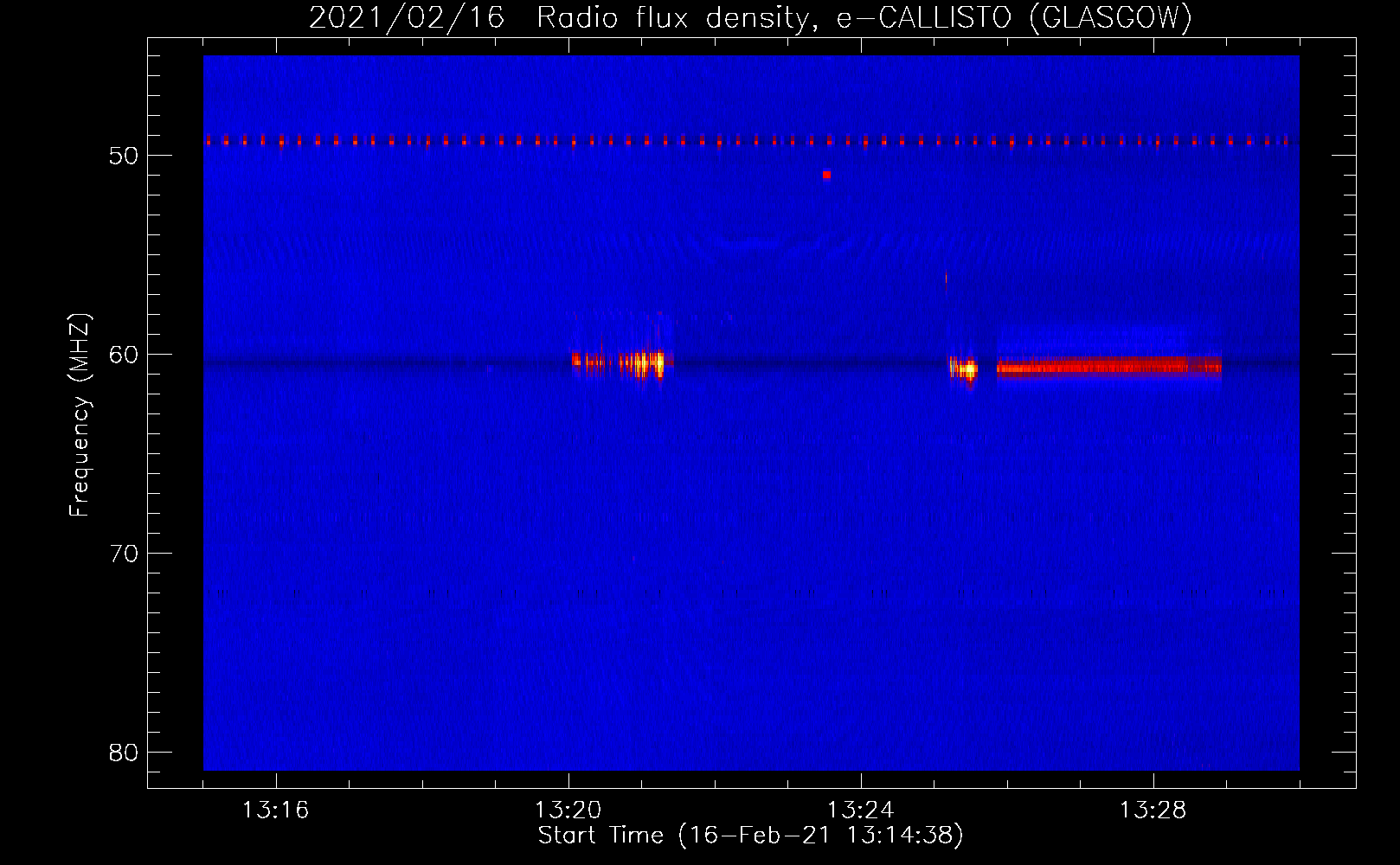Click the 80 frequency tick label
1400x865 pixels.
(124, 753)
